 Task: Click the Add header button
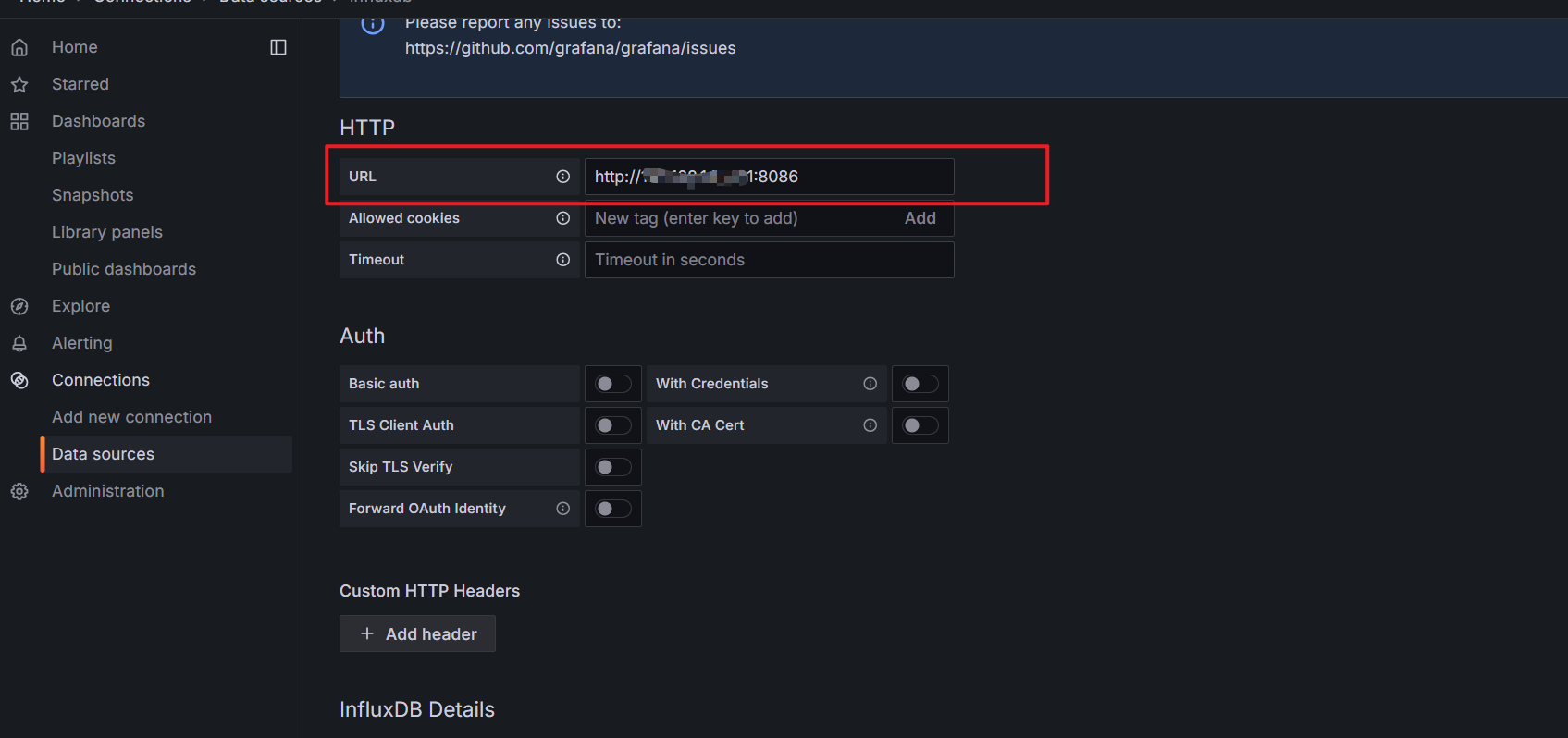417,633
